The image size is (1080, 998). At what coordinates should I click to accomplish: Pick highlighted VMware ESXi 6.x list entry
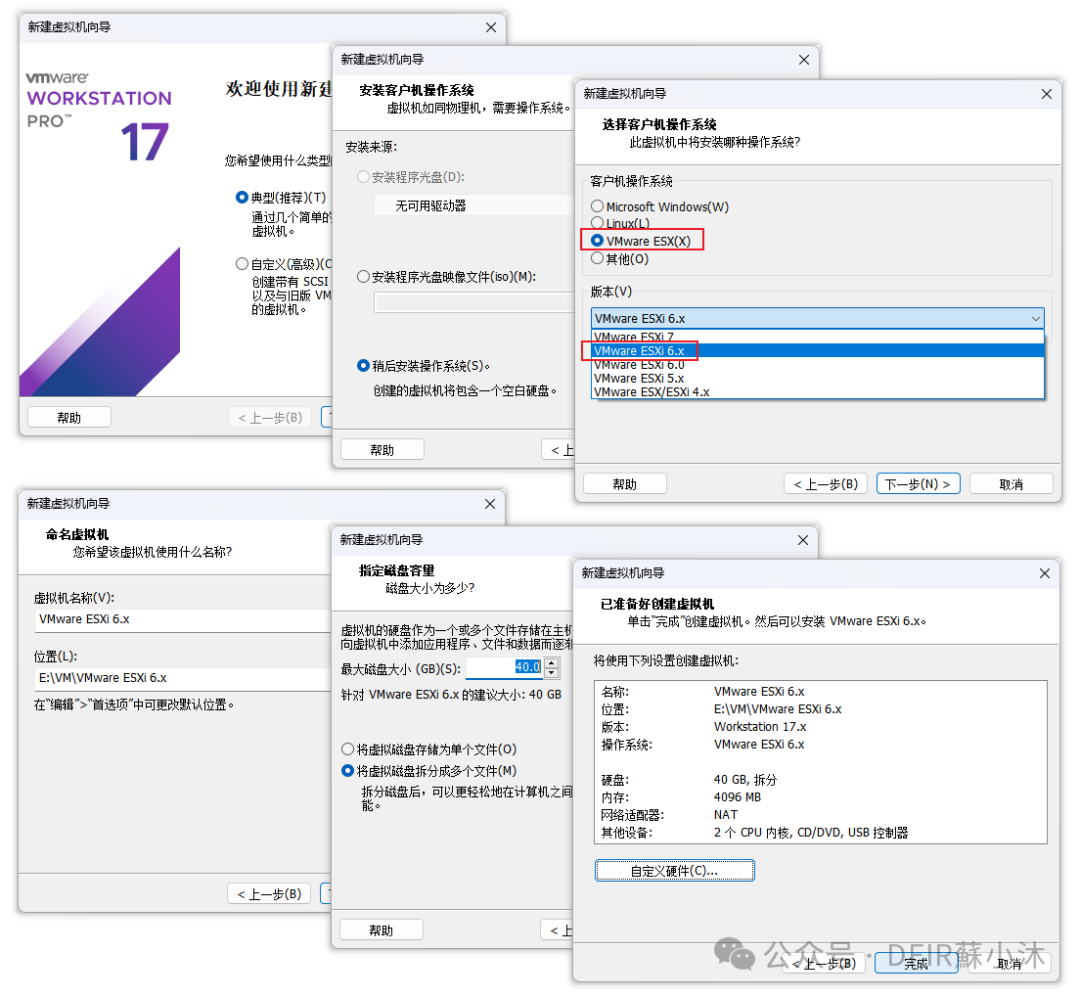818,351
